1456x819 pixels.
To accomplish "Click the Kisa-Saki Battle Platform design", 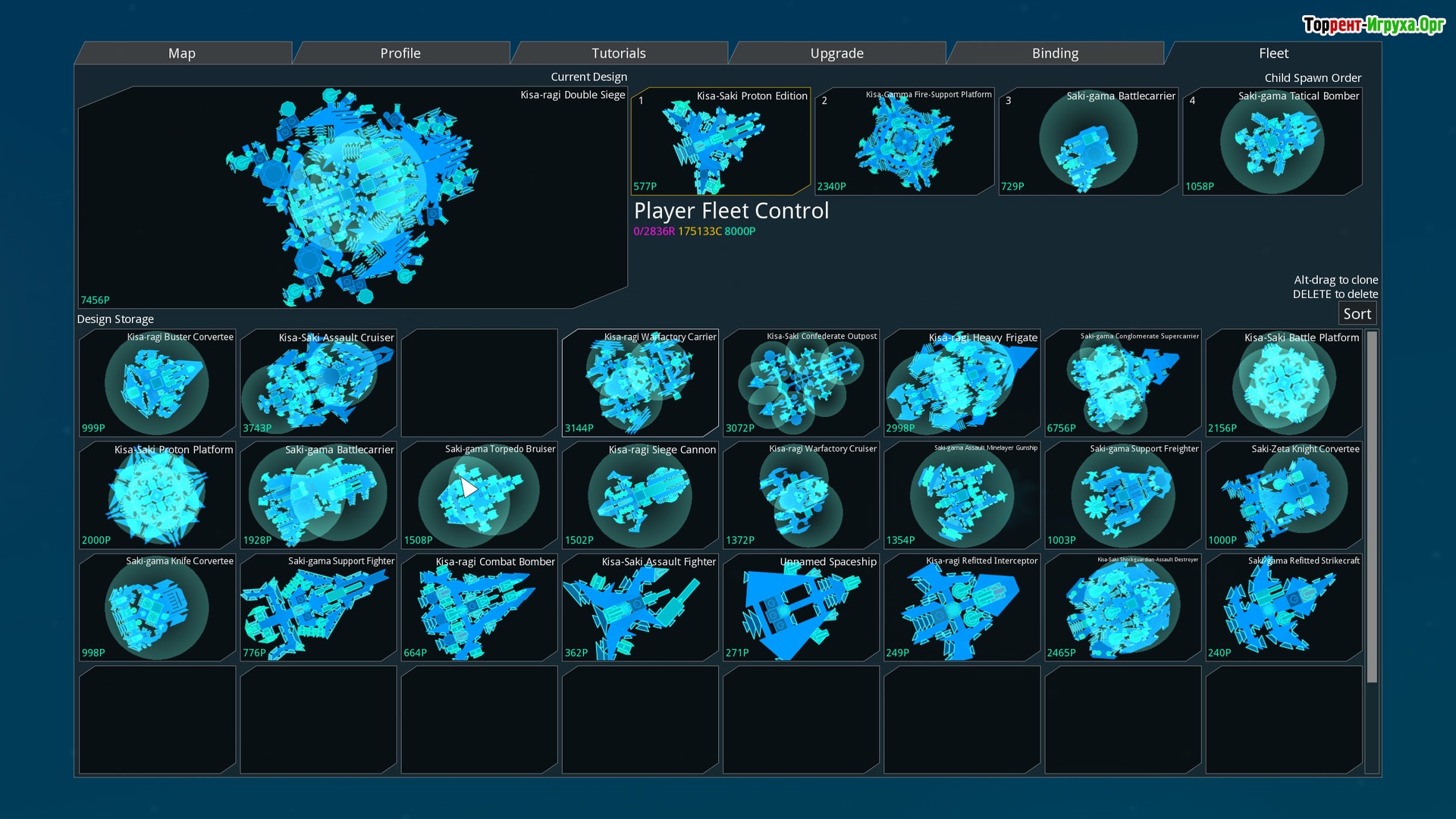I will point(1283,383).
